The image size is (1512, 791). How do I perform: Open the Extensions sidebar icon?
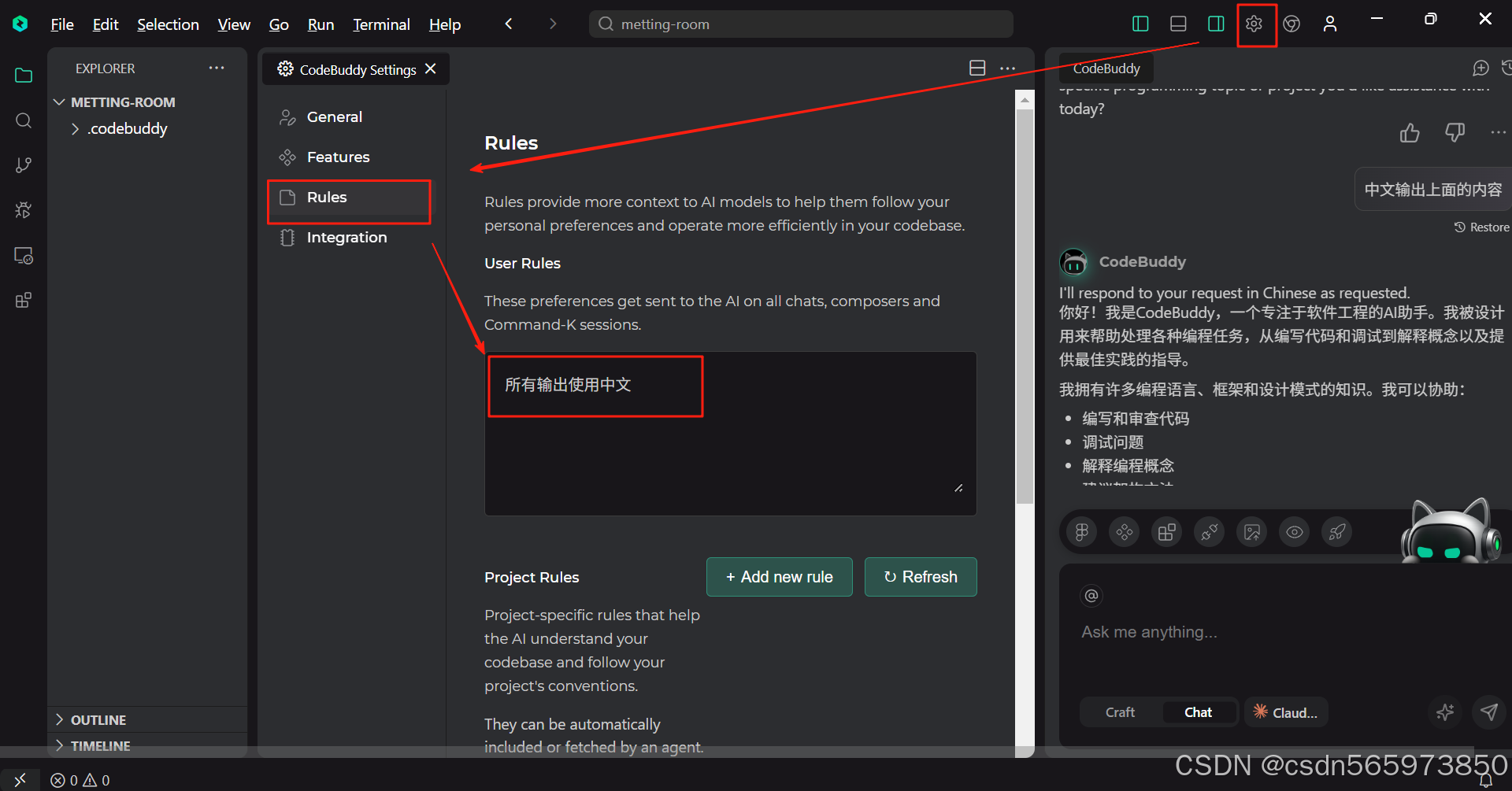(x=23, y=299)
